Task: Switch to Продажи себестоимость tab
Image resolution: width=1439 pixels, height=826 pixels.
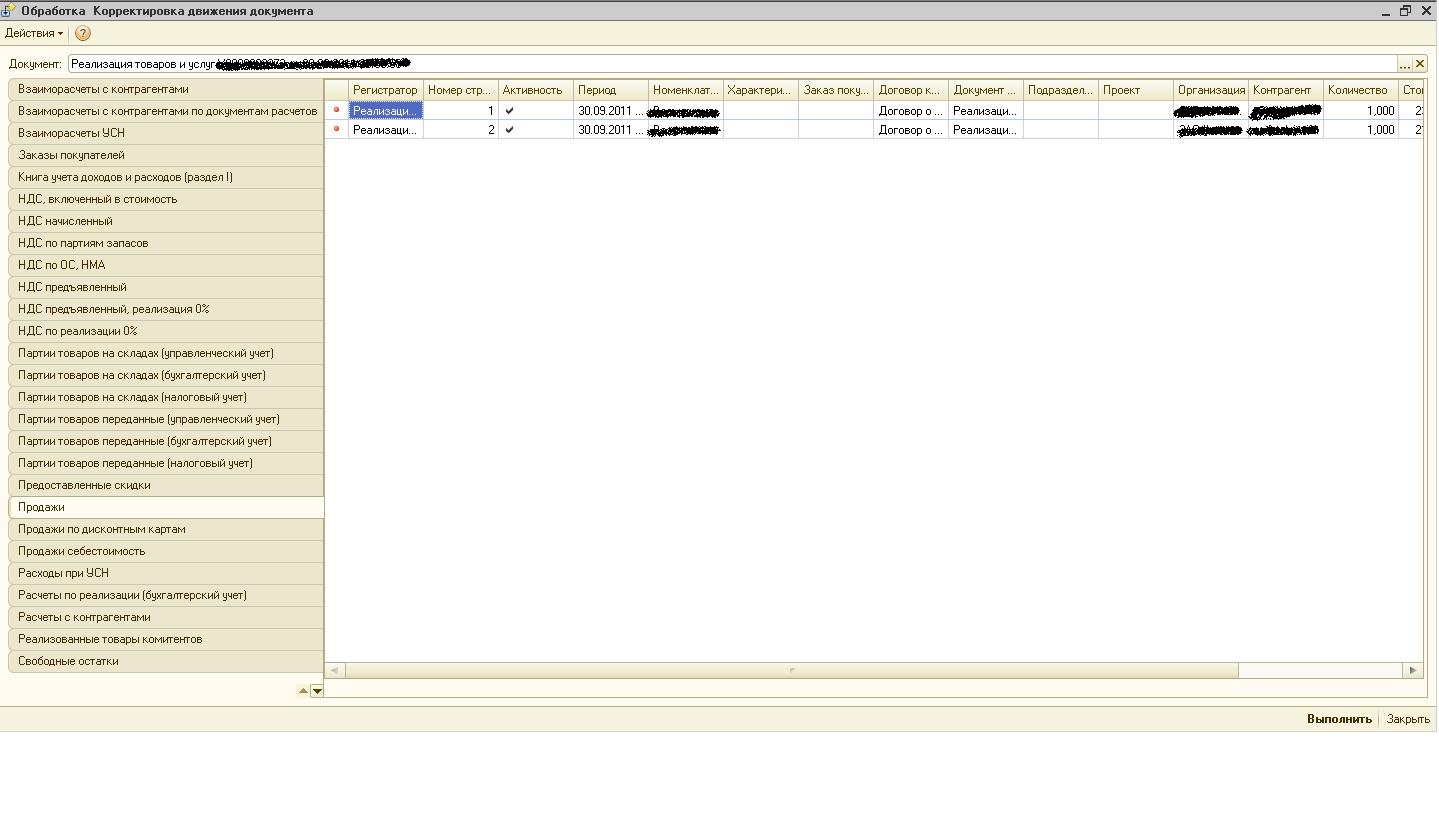Action: point(165,551)
